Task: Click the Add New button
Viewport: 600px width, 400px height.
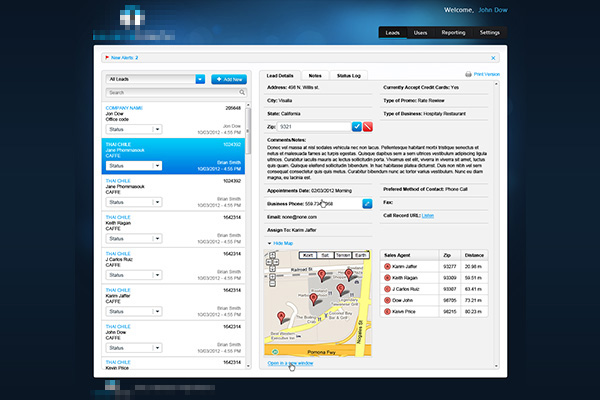Action: tap(227, 78)
